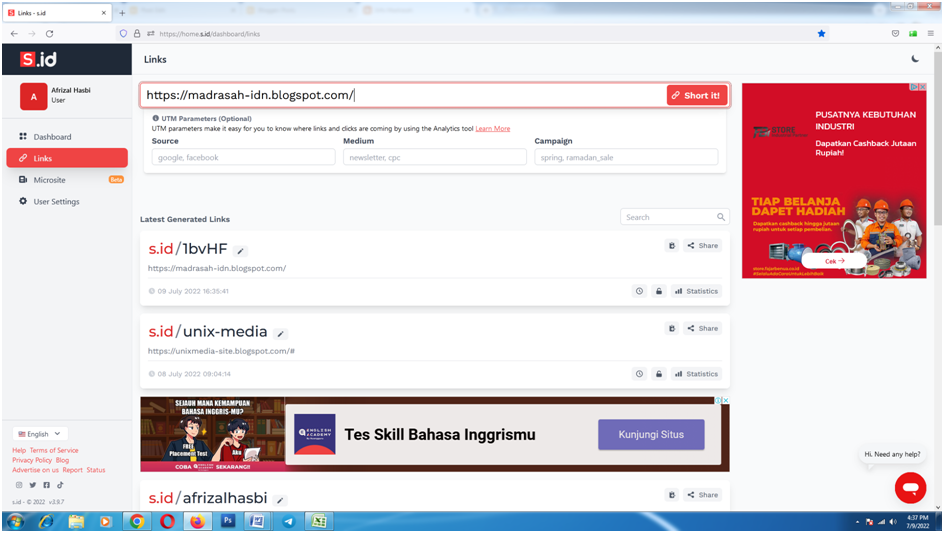Click the browser address bar URL

pos(210,34)
